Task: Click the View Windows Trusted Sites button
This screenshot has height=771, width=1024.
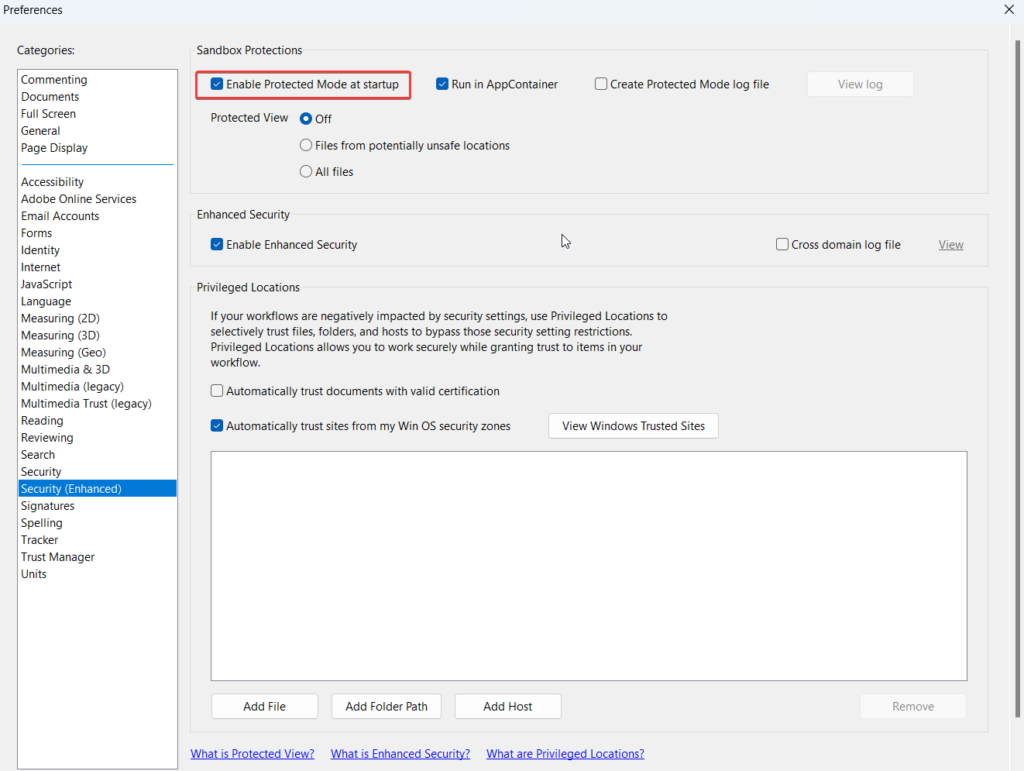Action: click(633, 426)
